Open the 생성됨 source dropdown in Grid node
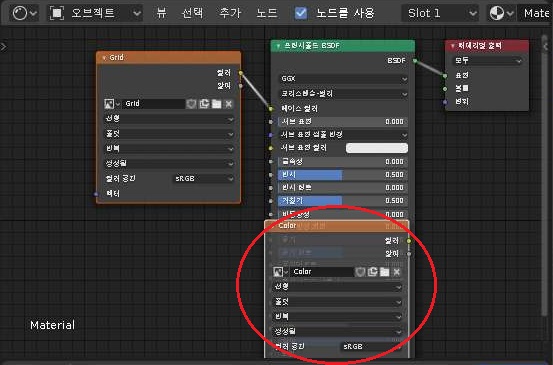This screenshot has width=553, height=365. pos(169,164)
